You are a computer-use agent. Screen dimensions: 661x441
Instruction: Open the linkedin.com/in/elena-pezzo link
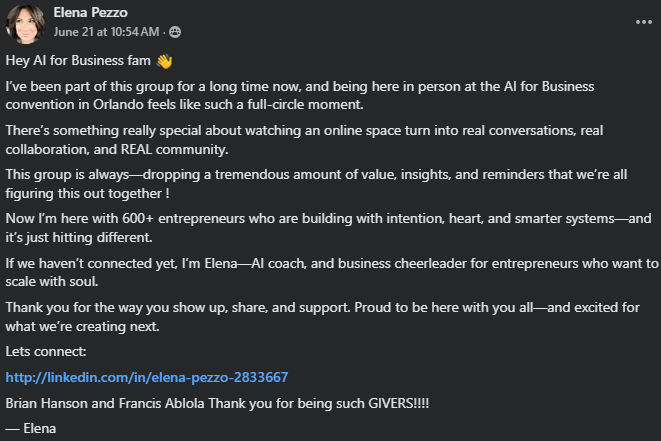coord(147,377)
